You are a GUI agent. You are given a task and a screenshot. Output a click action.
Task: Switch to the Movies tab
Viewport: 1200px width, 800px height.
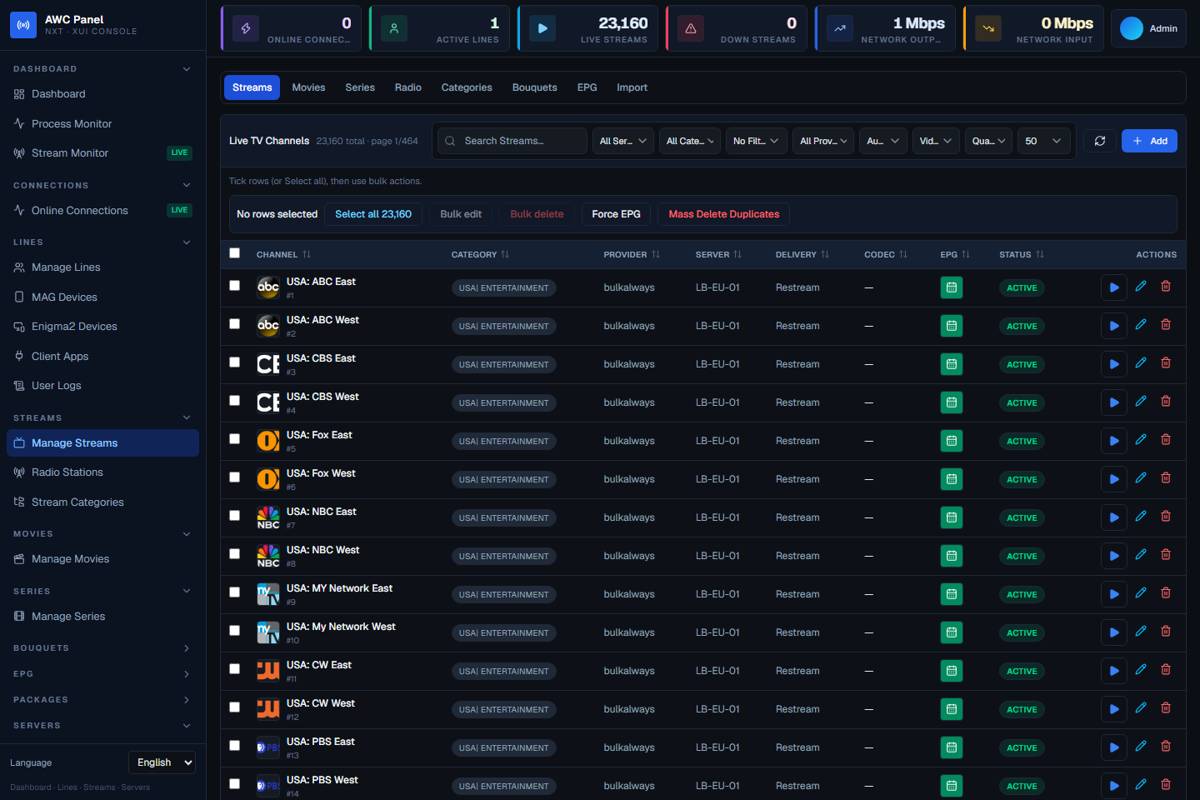308,87
